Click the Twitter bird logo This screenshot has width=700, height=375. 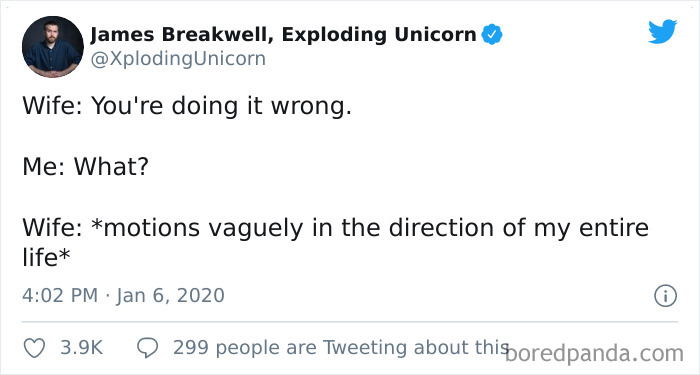click(662, 32)
